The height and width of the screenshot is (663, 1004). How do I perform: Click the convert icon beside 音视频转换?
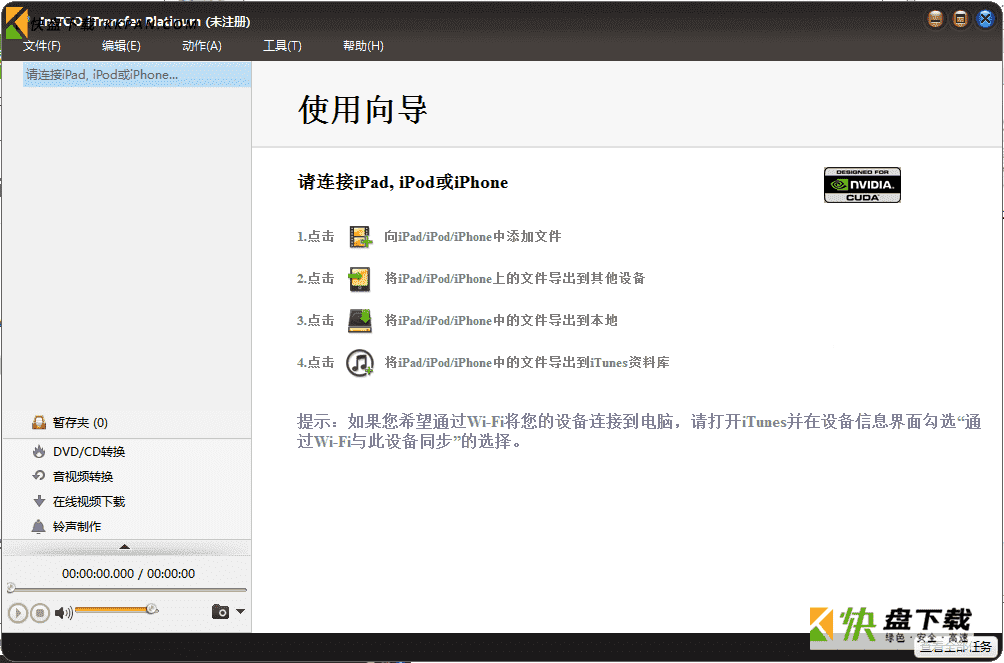pyautogui.click(x=39, y=476)
